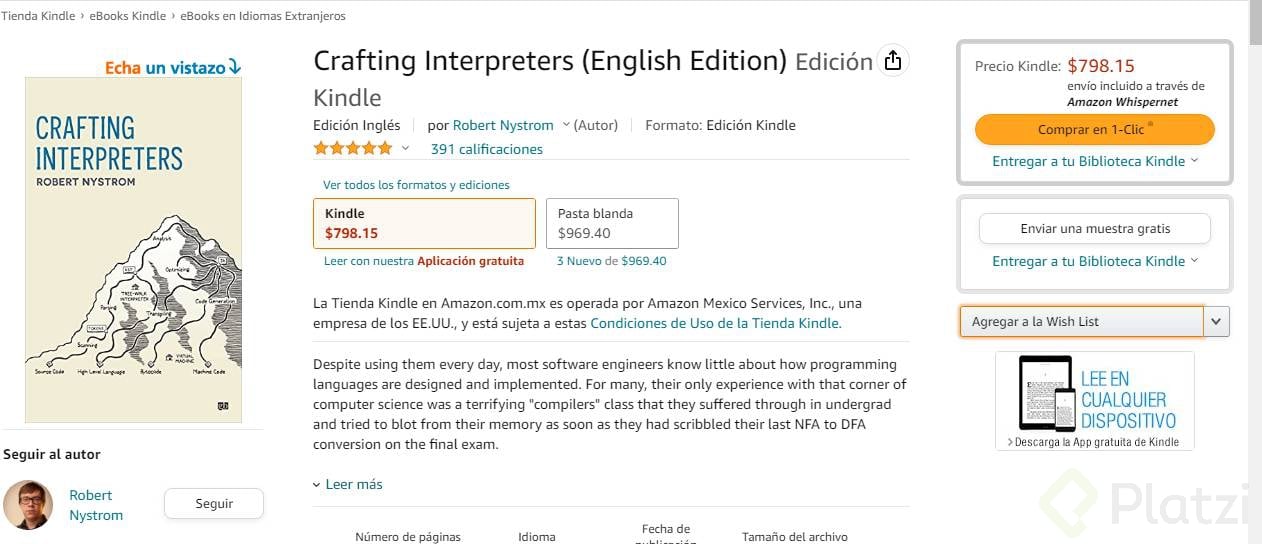1262x544 pixels.
Task: Click the Kindle devices app promo image
Action: point(1095,401)
